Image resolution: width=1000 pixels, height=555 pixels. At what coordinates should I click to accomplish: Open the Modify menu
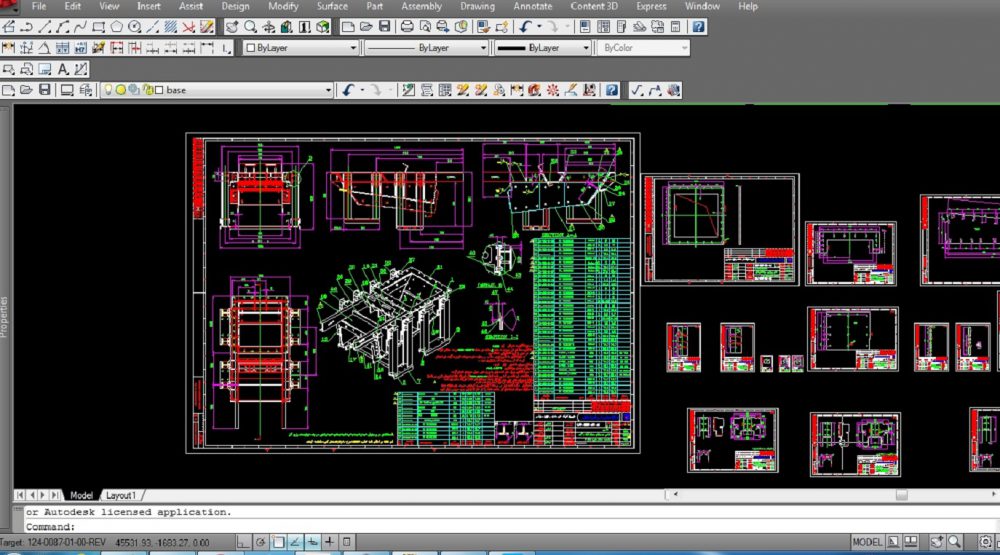pos(283,6)
